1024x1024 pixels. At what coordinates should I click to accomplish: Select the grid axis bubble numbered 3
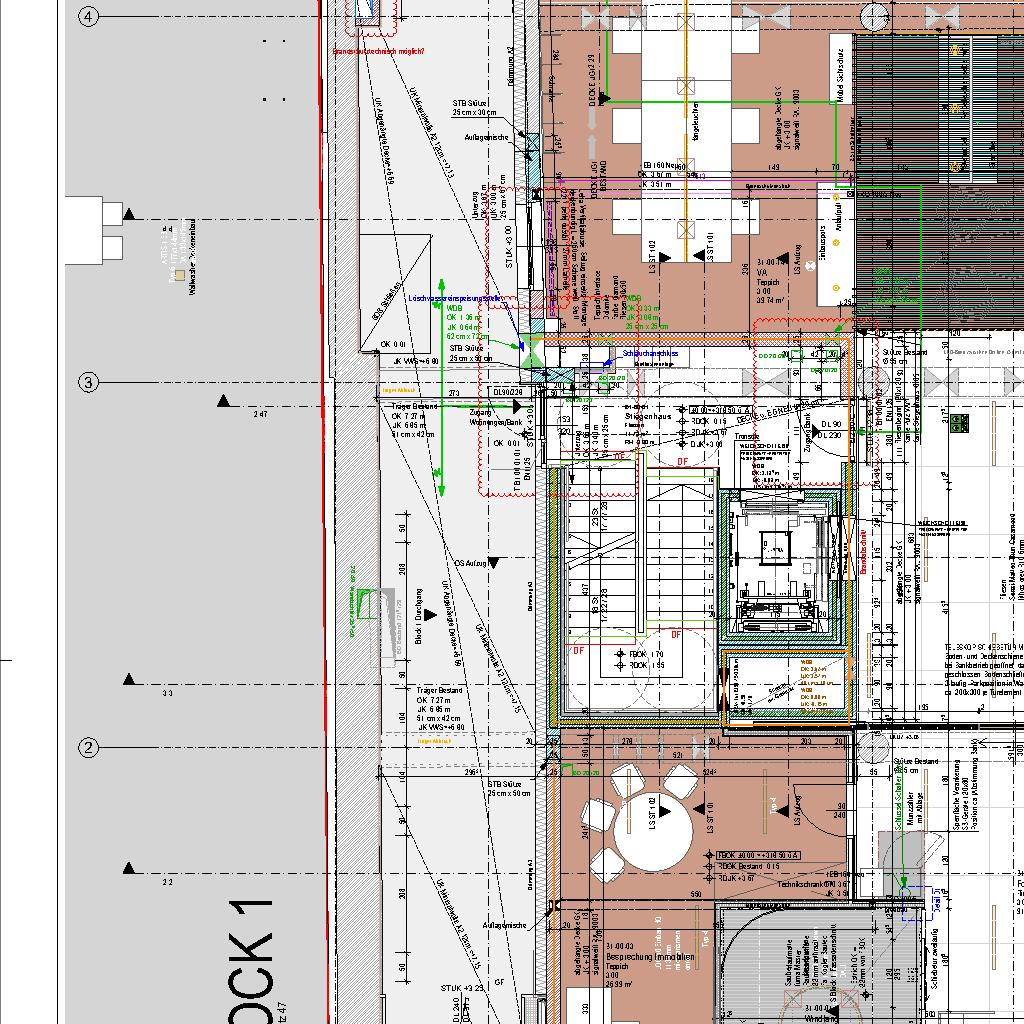click(89, 382)
